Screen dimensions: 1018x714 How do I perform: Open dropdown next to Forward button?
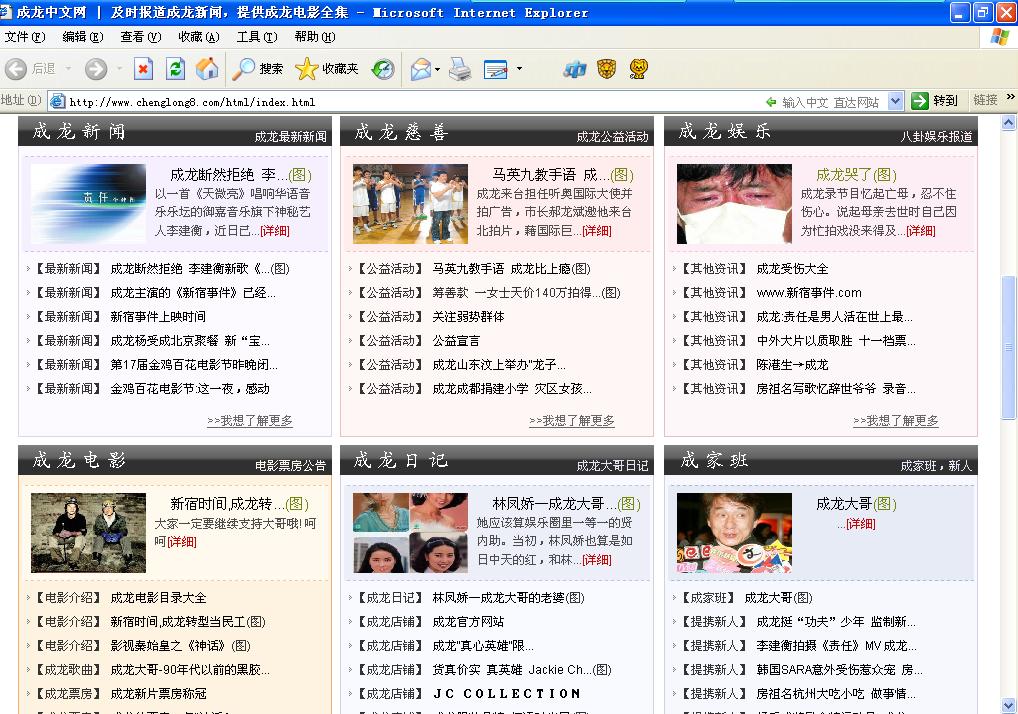pyautogui.click(x=119, y=69)
